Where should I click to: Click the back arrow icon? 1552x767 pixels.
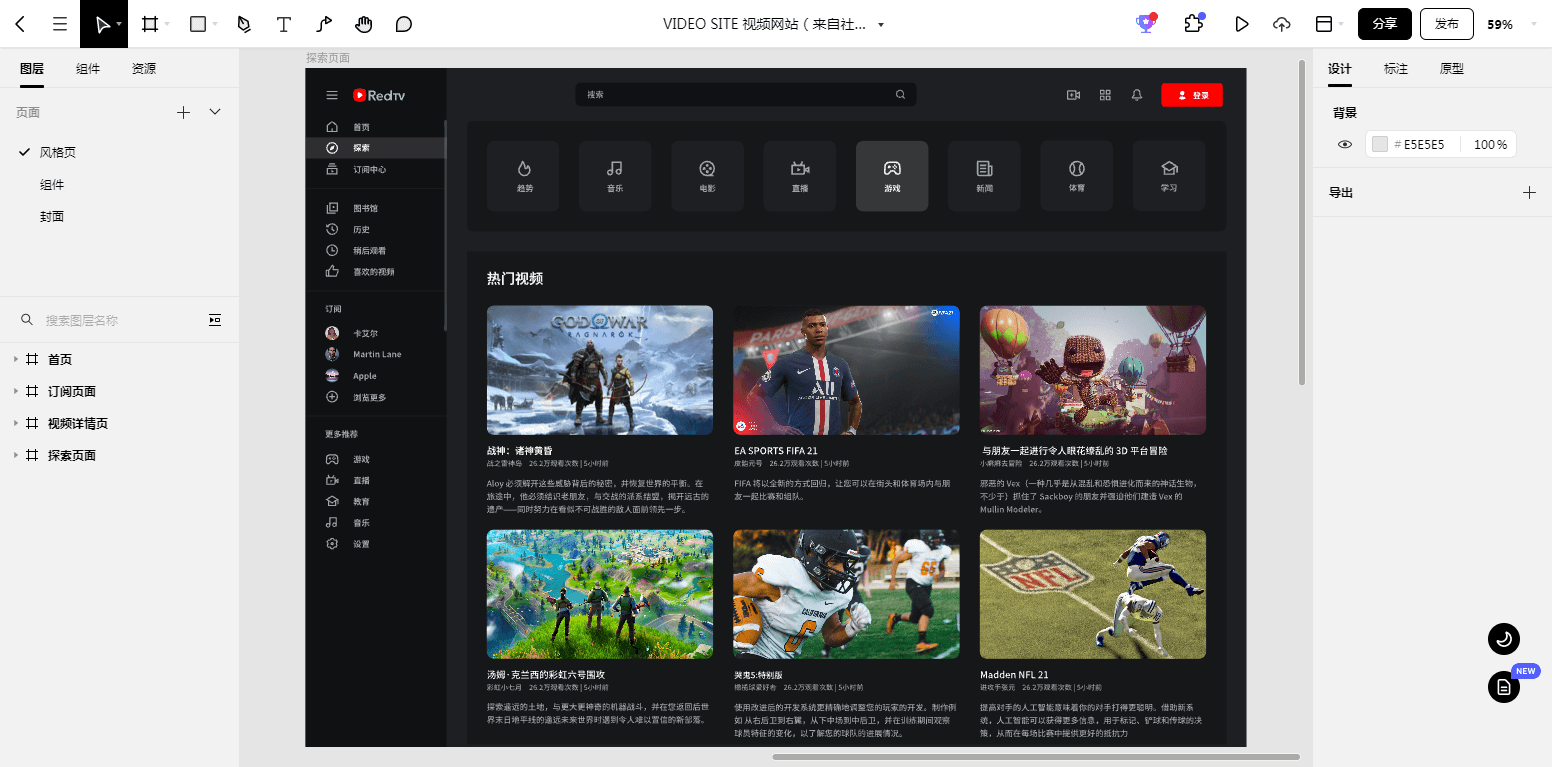coord(21,24)
